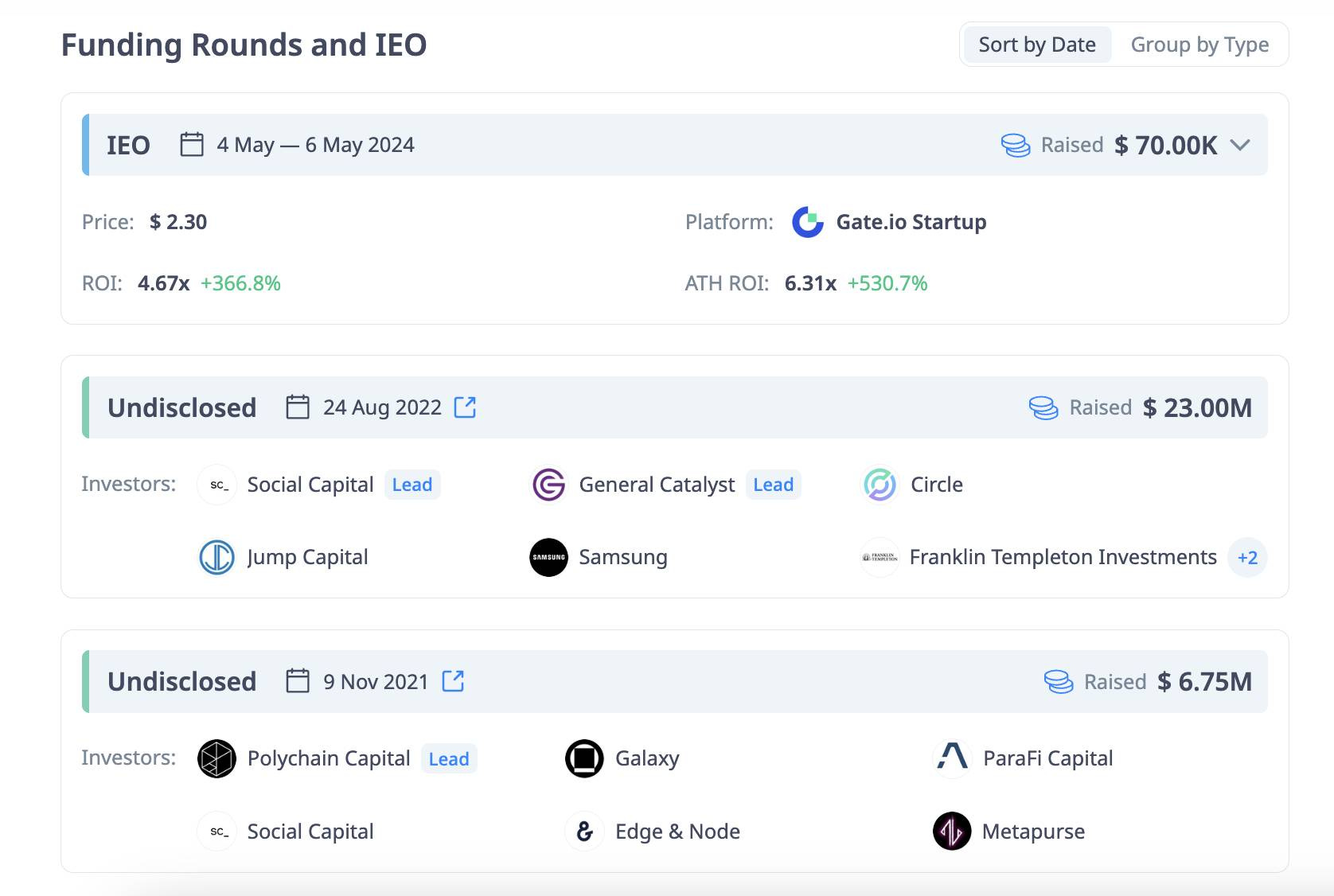Click the calendar icon beside 9 Nov 2021
The image size is (1334, 896).
click(x=298, y=681)
